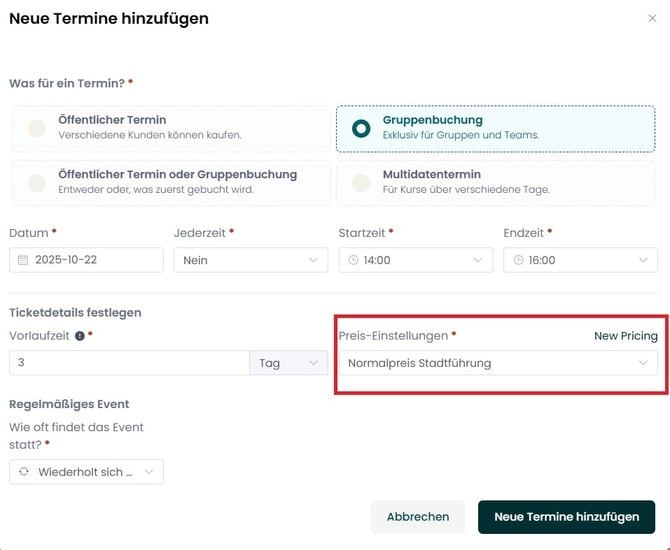670x550 pixels.
Task: Select the Gruppenbuchung radio option
Action: (362, 128)
